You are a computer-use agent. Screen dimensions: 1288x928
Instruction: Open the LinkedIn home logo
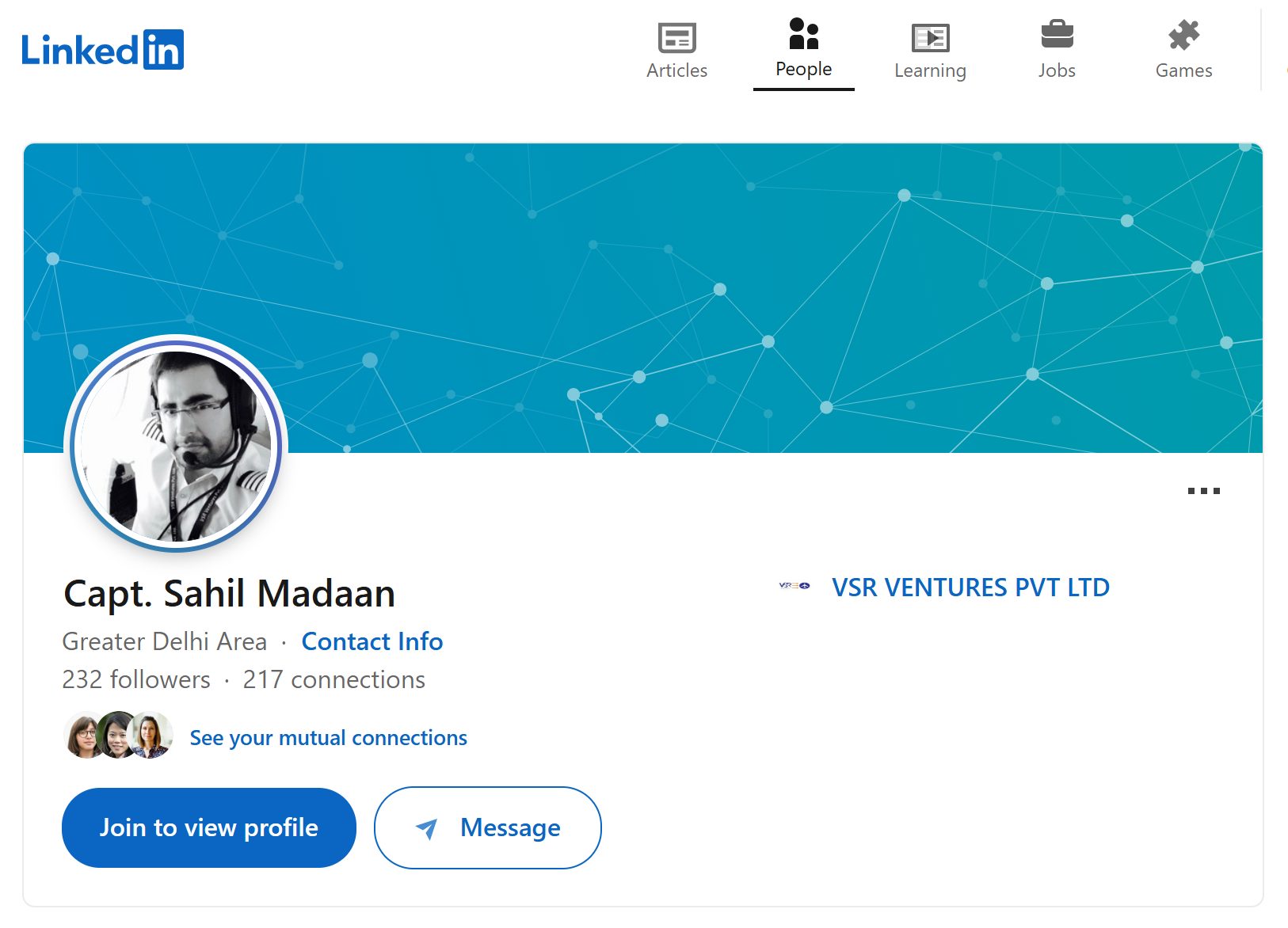[x=102, y=50]
